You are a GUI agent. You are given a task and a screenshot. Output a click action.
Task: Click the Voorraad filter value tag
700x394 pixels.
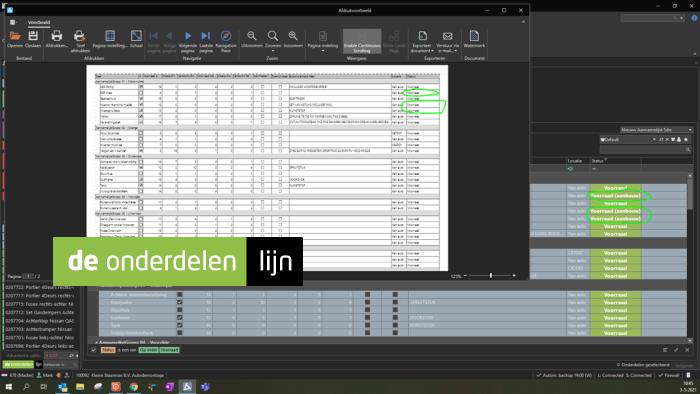(x=169, y=350)
